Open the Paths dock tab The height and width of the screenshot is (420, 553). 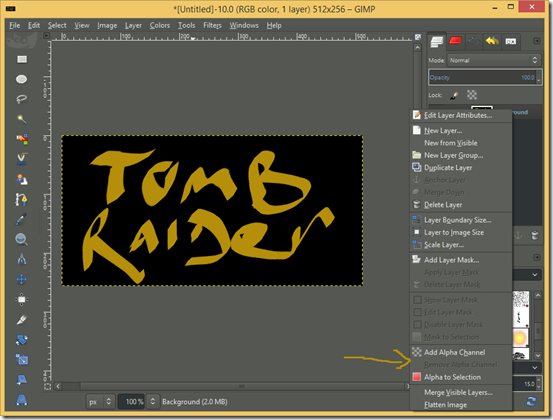click(x=473, y=41)
